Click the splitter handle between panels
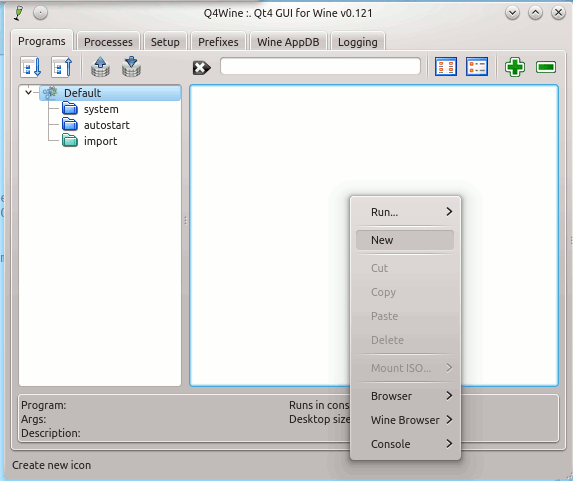 185,220
